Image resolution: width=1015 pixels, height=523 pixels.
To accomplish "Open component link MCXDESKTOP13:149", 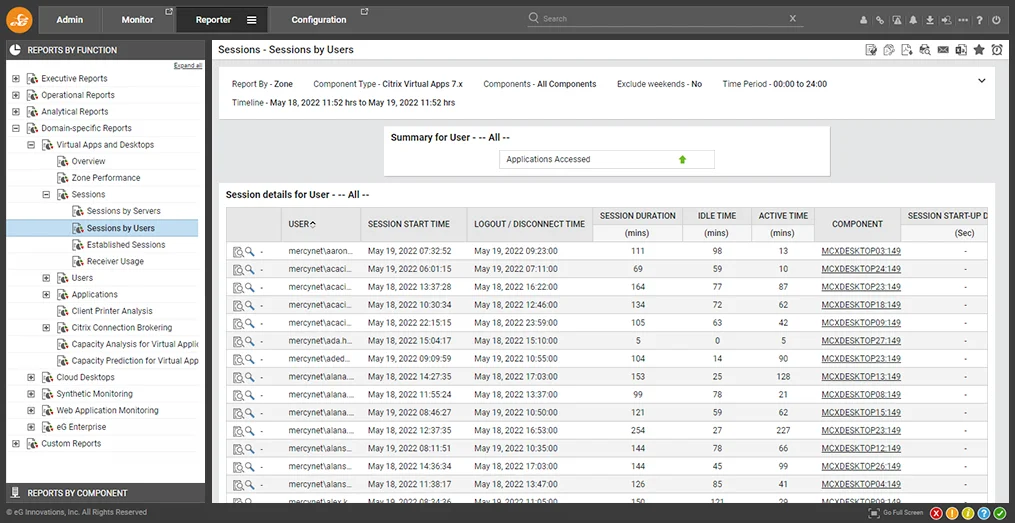I will tap(861, 377).
